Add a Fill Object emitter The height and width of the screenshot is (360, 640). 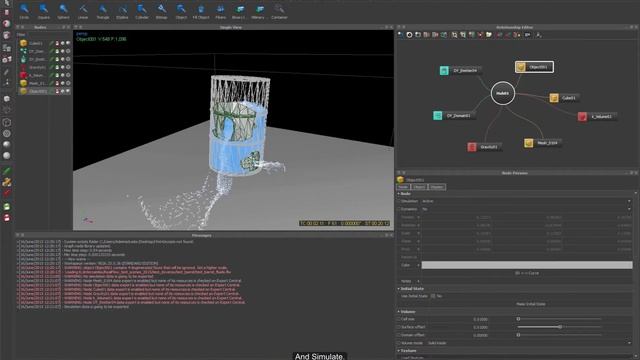point(200,11)
